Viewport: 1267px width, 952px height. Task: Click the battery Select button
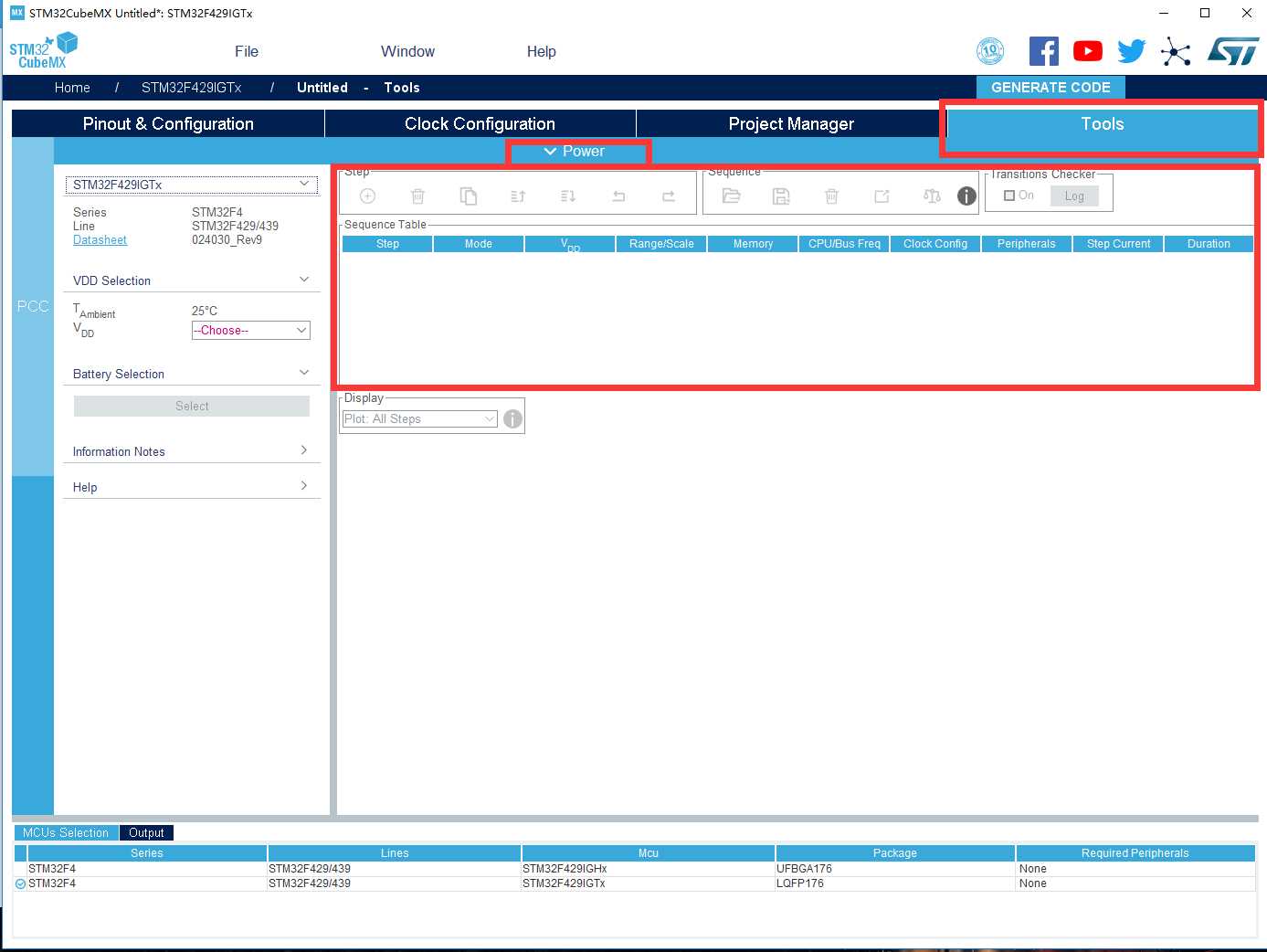click(192, 406)
